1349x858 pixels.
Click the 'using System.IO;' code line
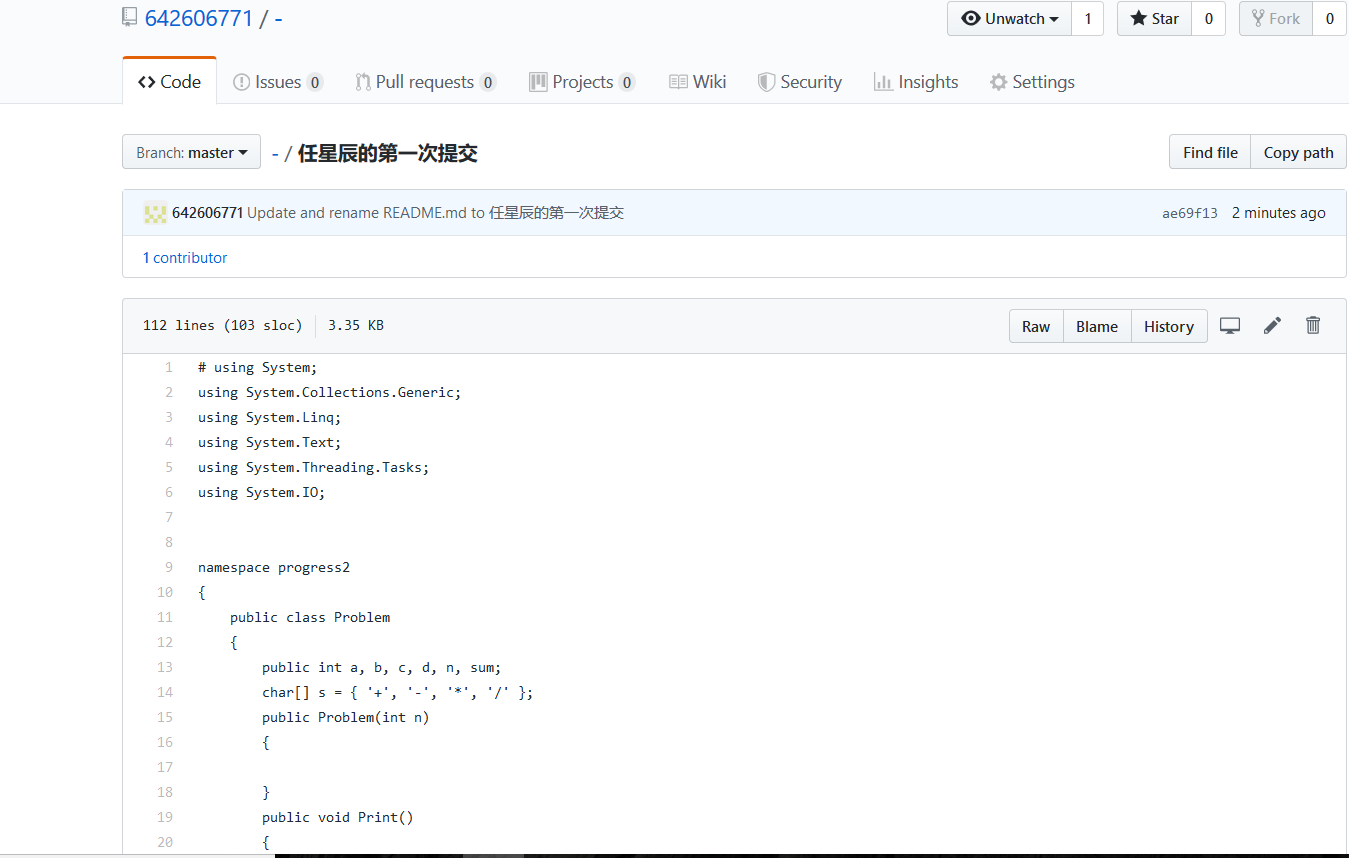click(262, 492)
